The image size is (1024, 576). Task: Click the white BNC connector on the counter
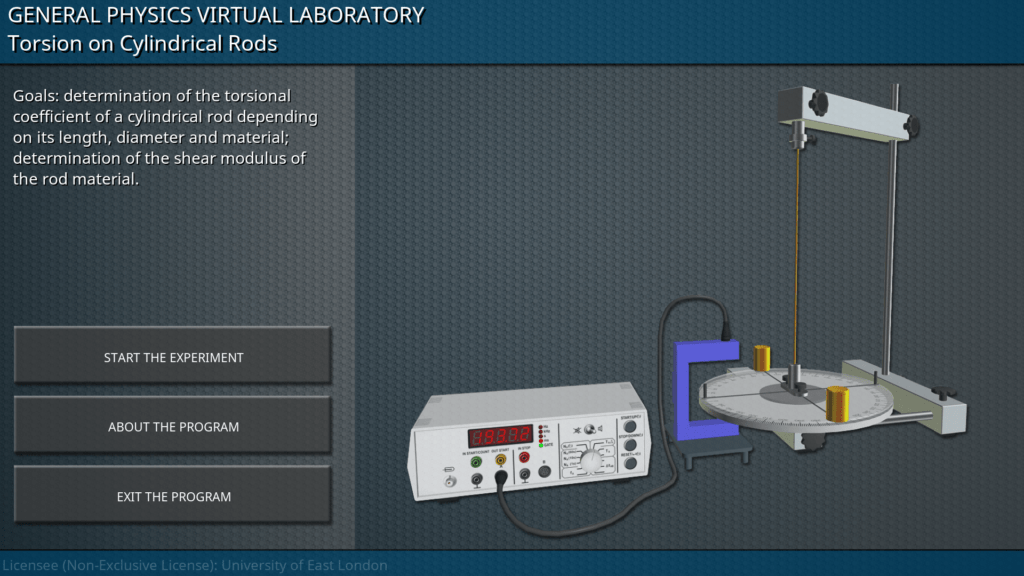click(x=450, y=482)
